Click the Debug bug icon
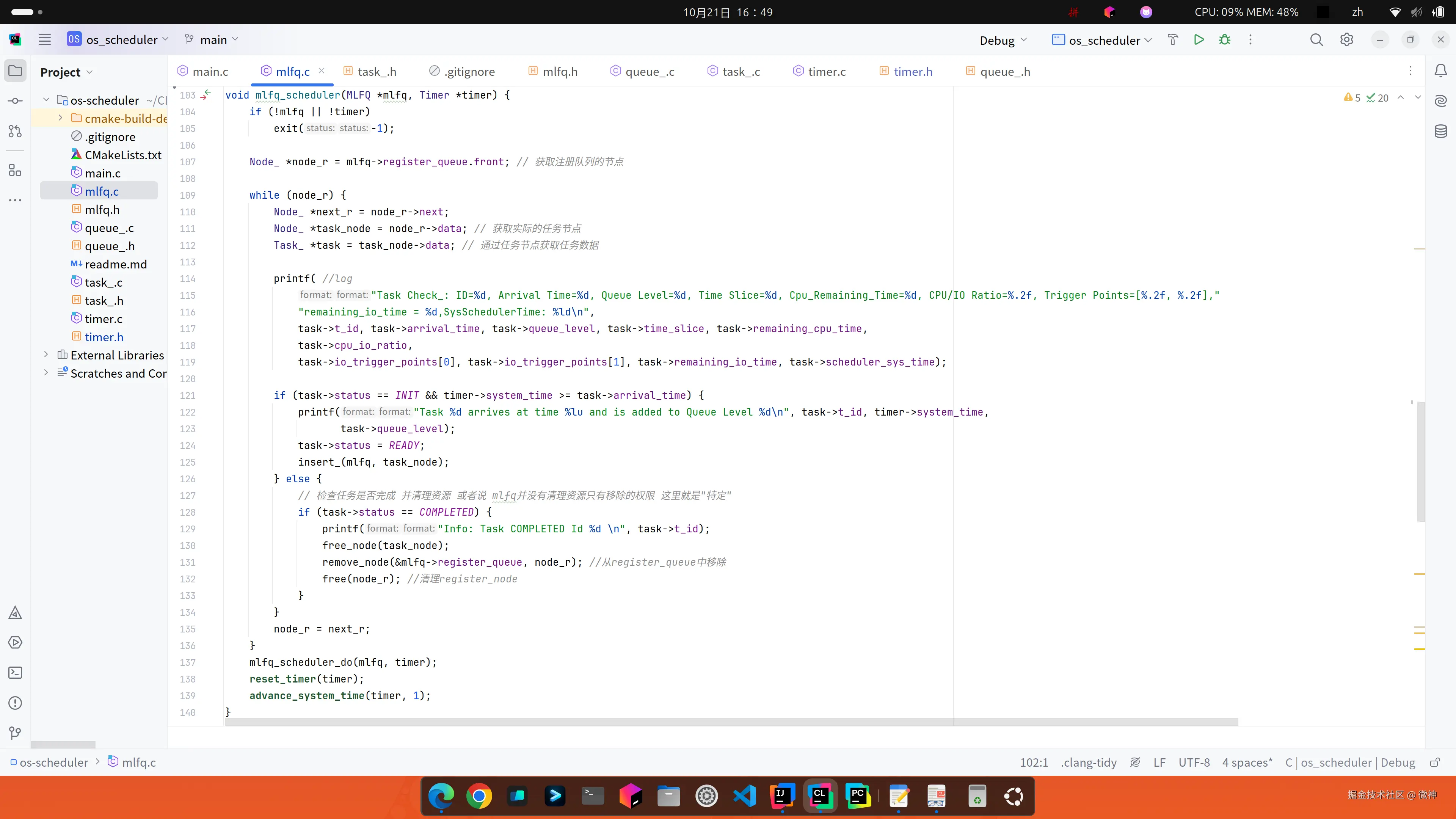 tap(1224, 39)
